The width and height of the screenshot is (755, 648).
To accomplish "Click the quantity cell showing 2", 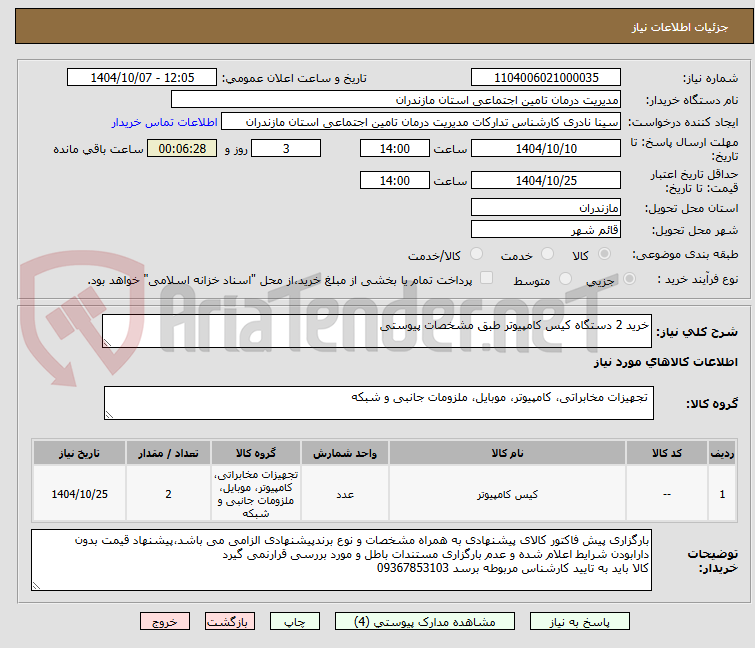I will click(x=168, y=494).
